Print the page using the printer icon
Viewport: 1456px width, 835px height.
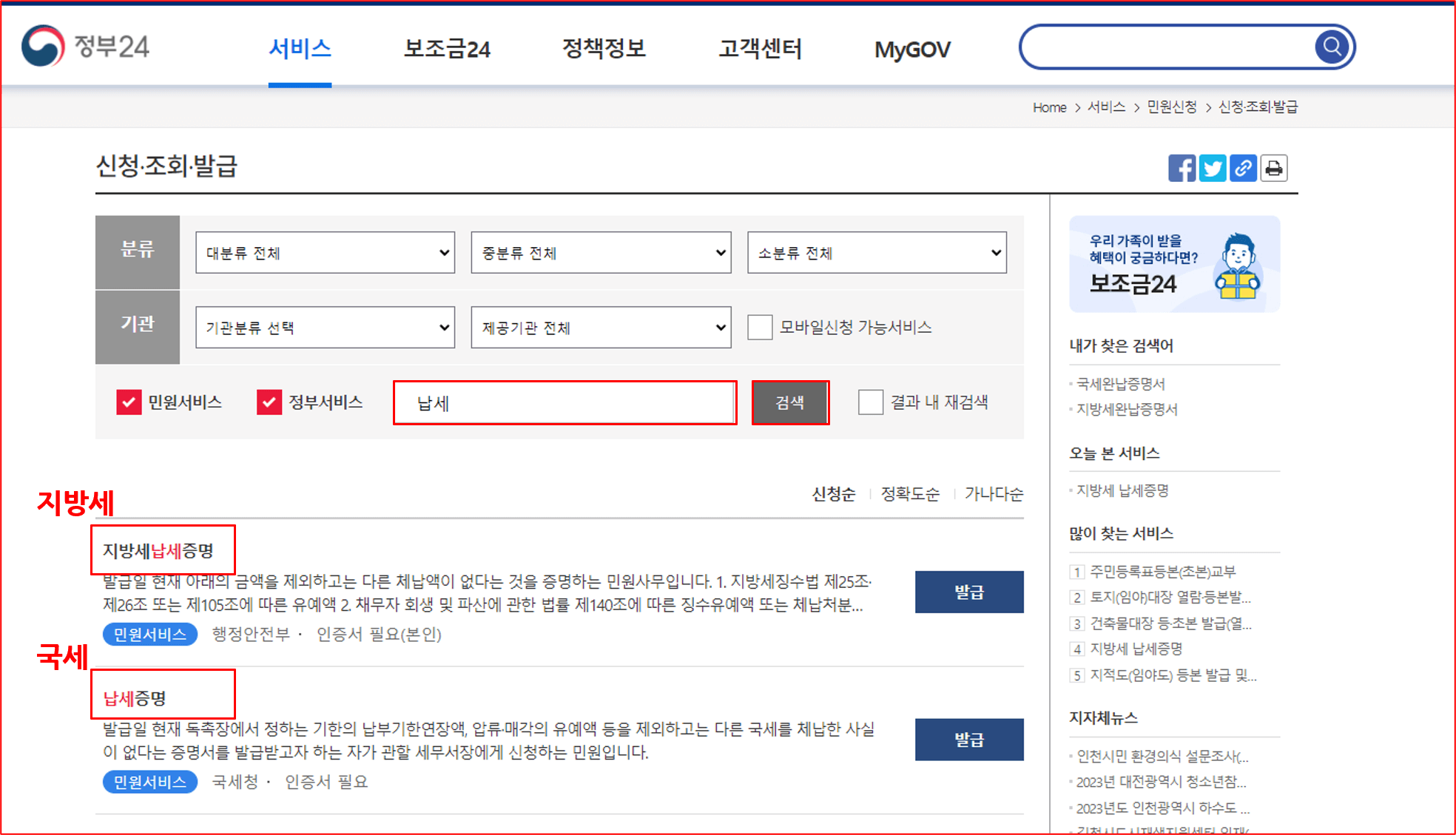(1273, 168)
